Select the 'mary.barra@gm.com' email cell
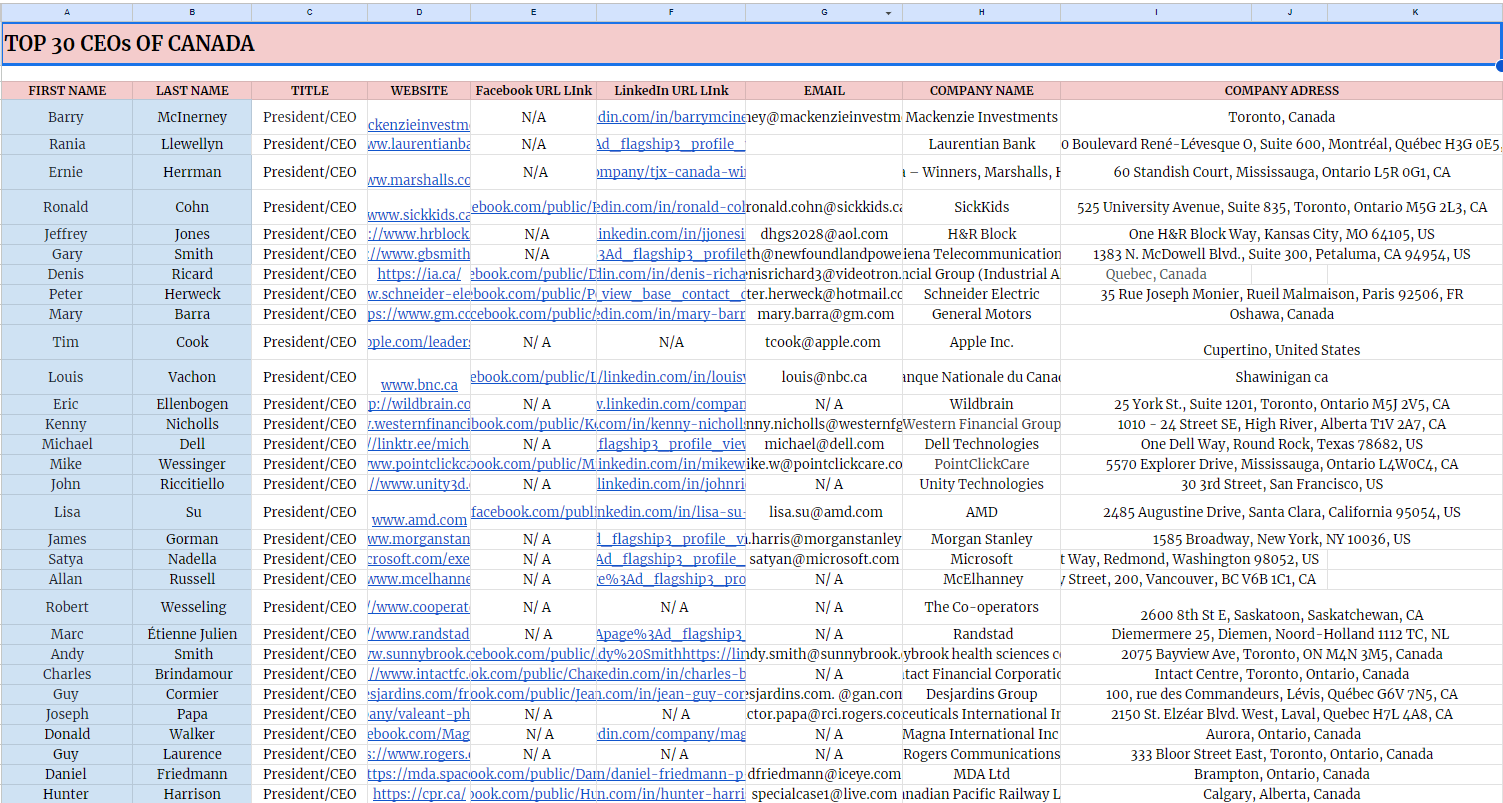This screenshot has height=803, width=1503. (824, 314)
